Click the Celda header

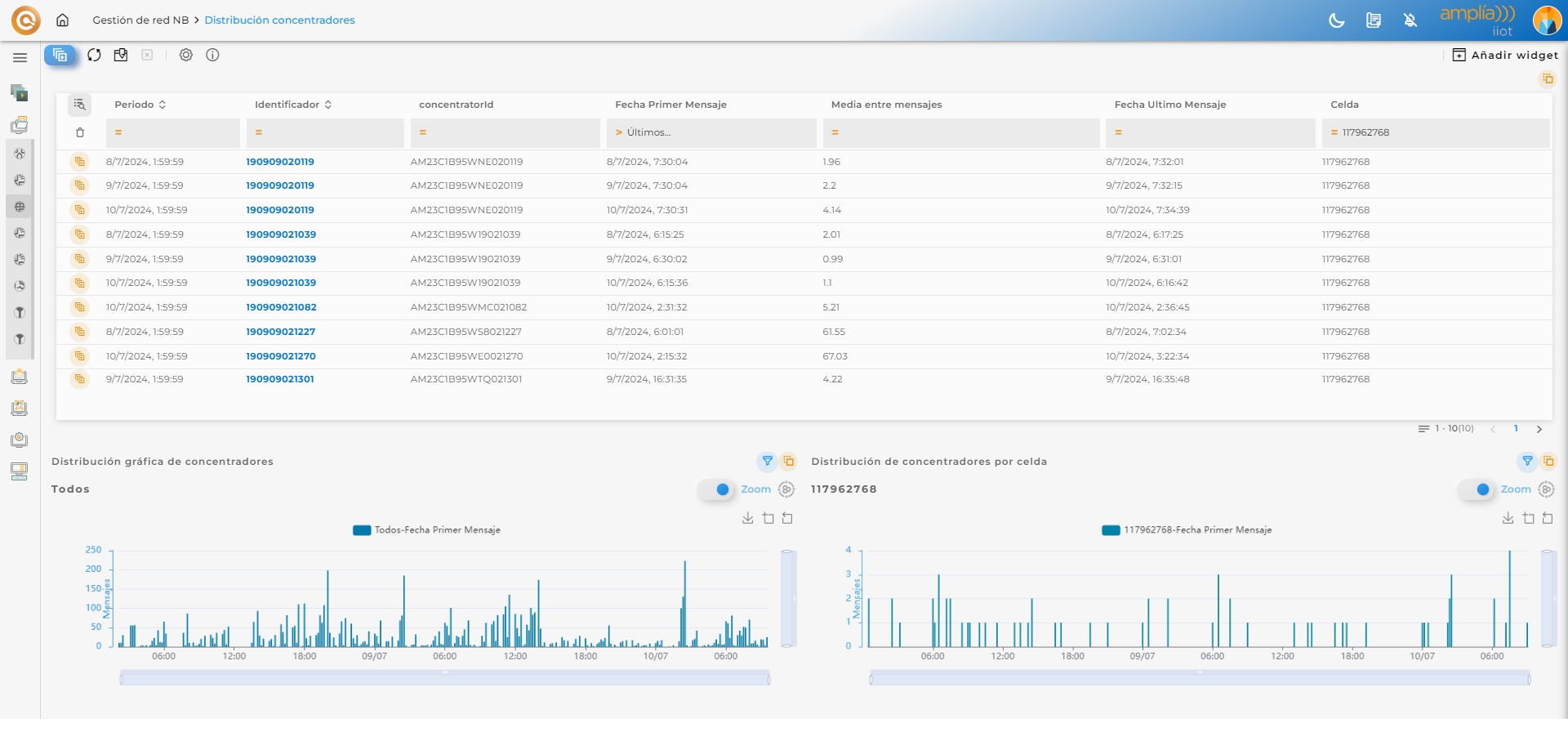click(1344, 105)
